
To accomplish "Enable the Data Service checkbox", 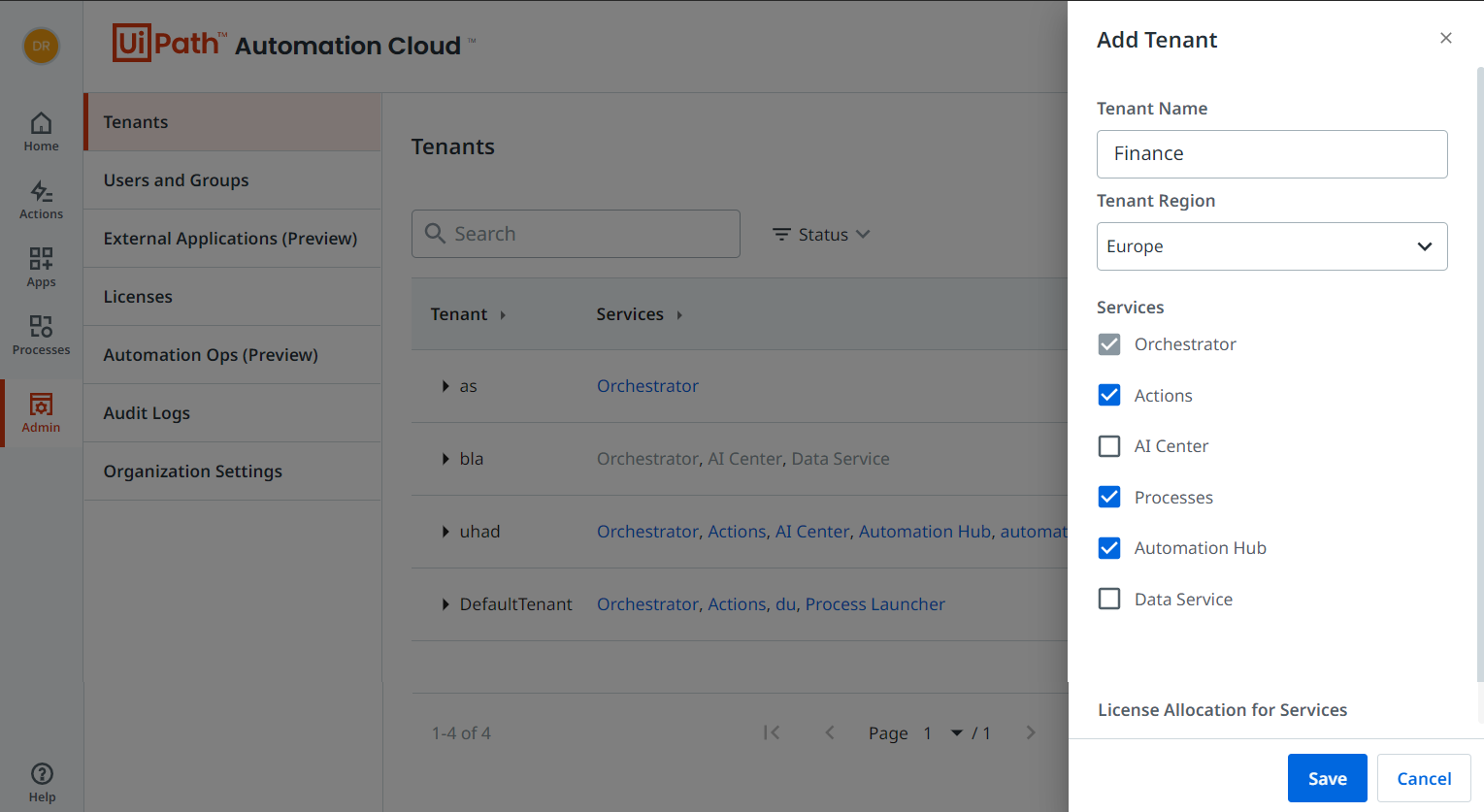I will click(x=1109, y=599).
